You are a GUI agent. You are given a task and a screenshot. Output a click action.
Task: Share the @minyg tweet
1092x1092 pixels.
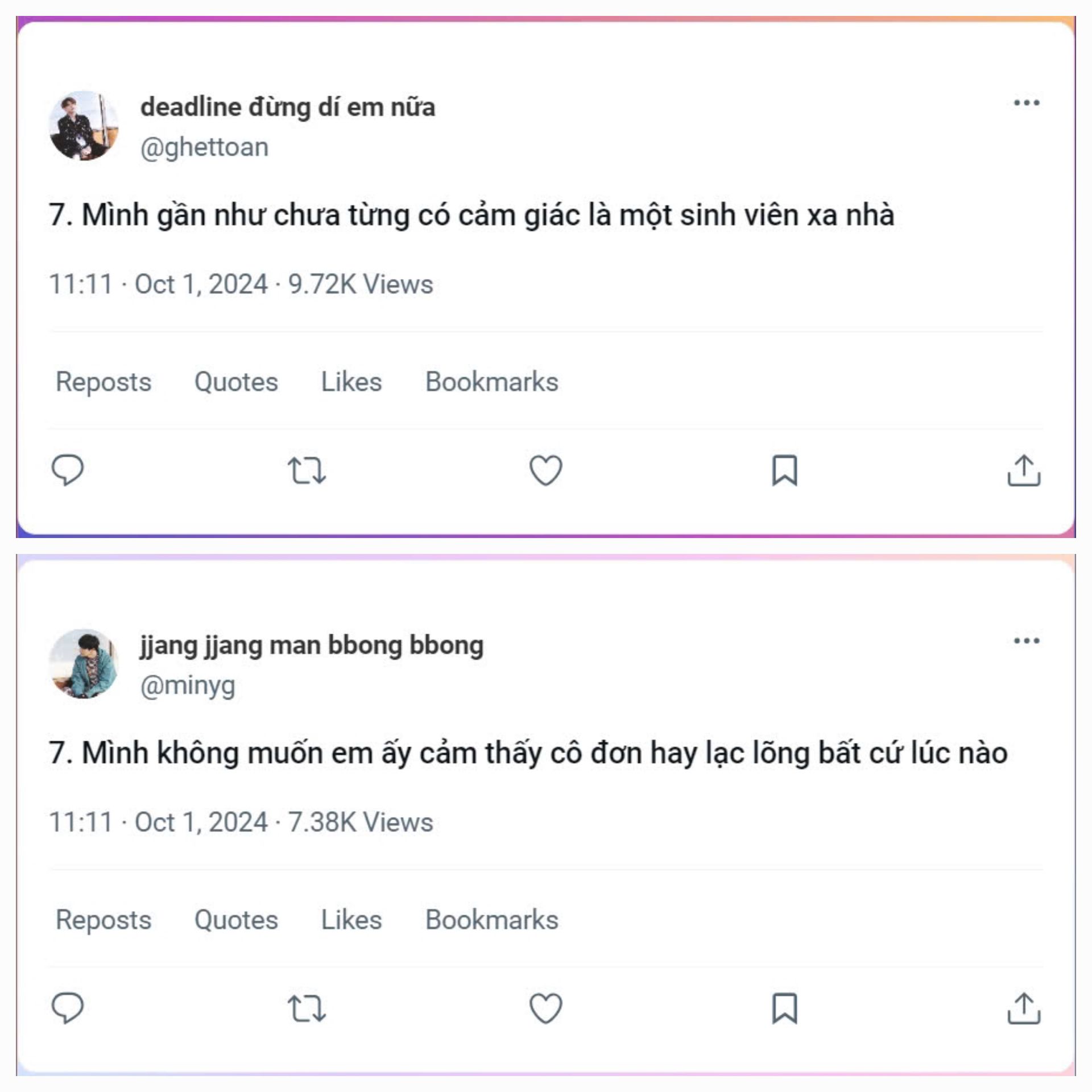1024,1008
